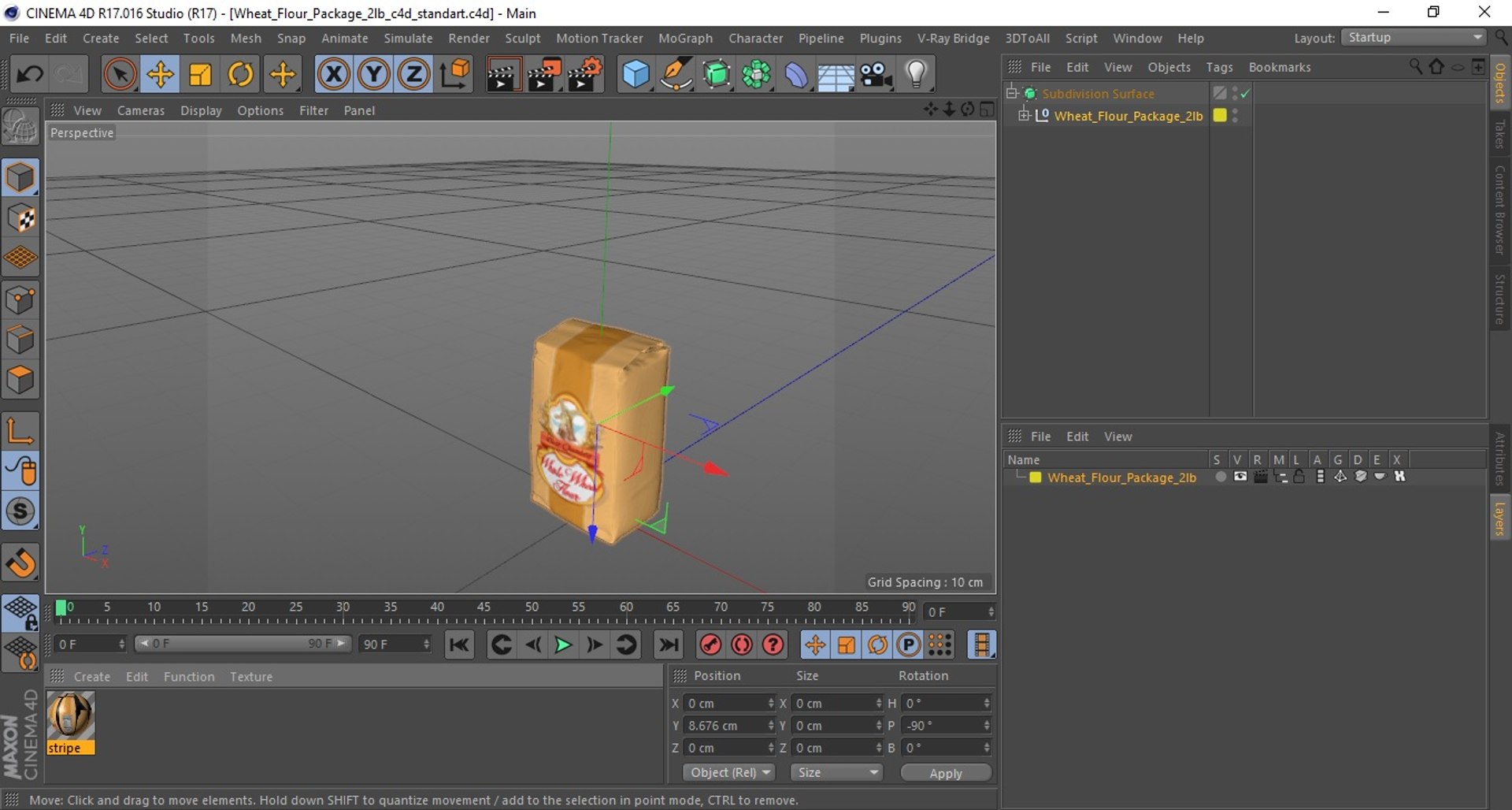Add a Floor environment object
The width and height of the screenshot is (1512, 810).
tap(836, 76)
